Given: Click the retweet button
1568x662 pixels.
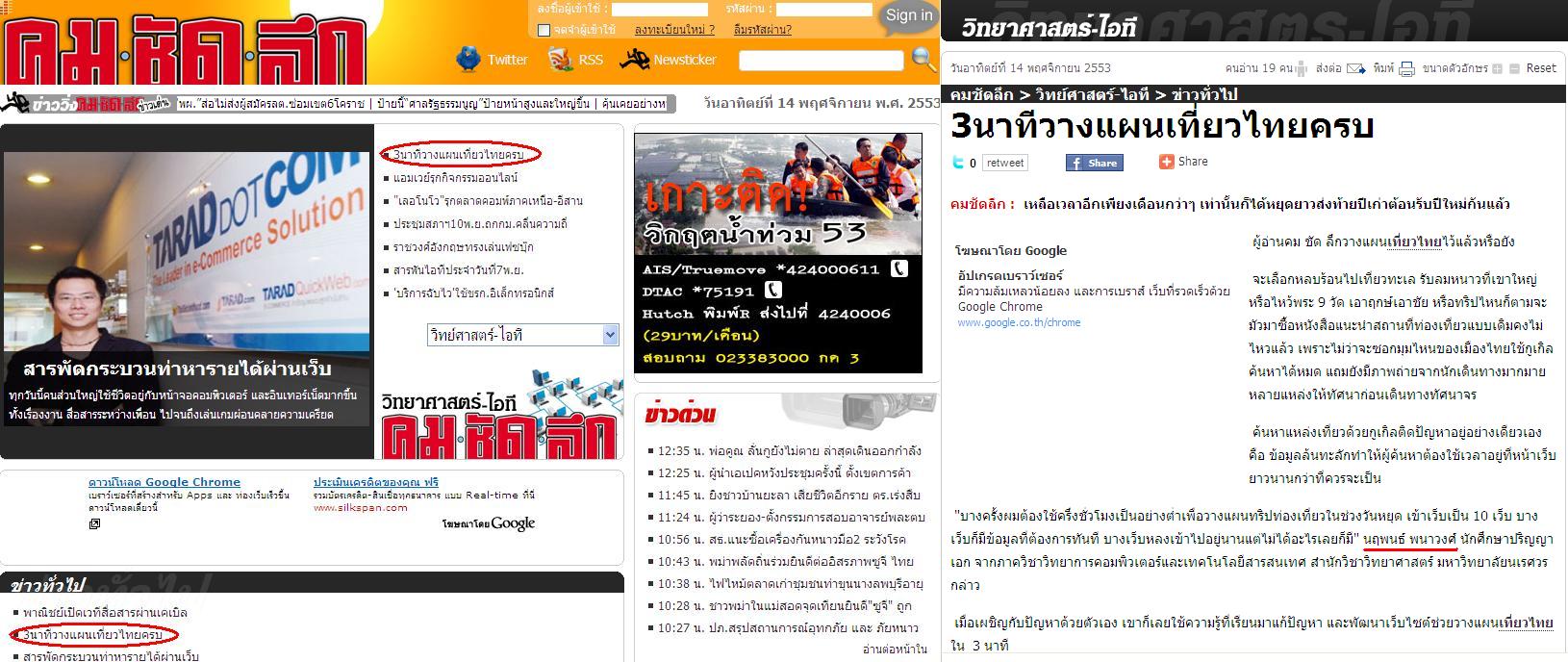Looking at the screenshot, I should pyautogui.click(x=1005, y=163).
